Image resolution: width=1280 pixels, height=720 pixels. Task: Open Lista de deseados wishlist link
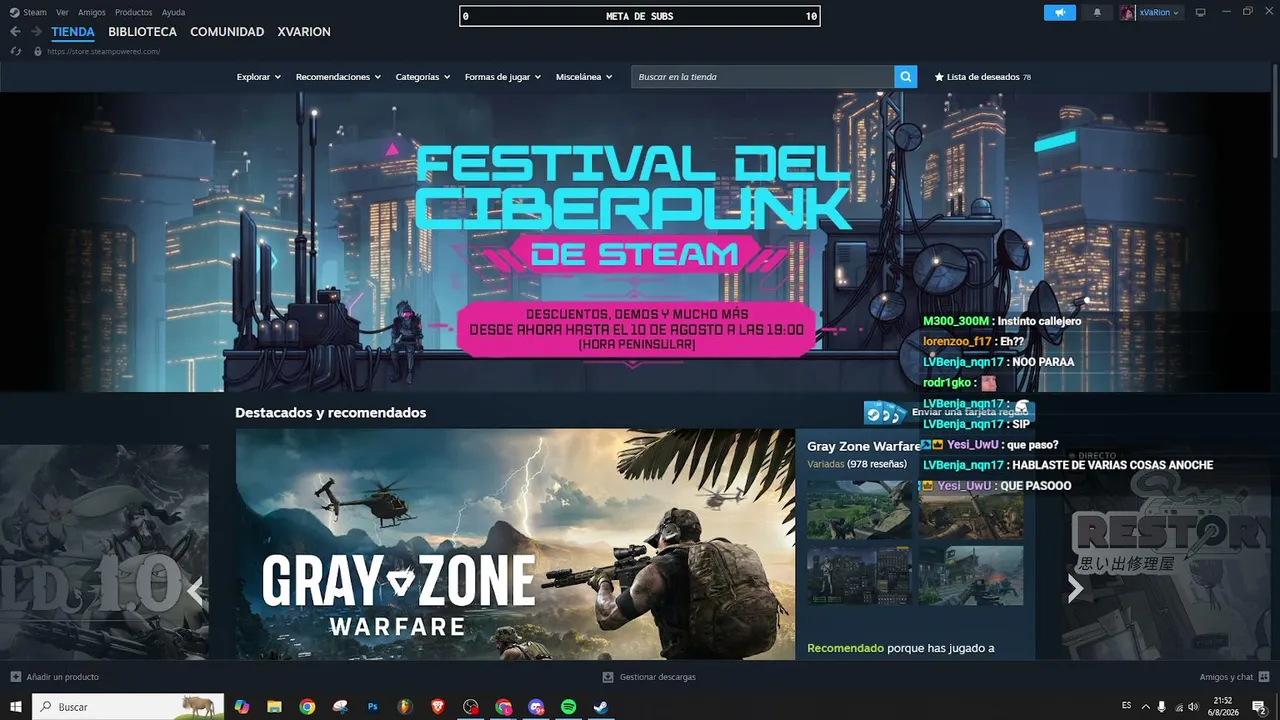tap(983, 77)
